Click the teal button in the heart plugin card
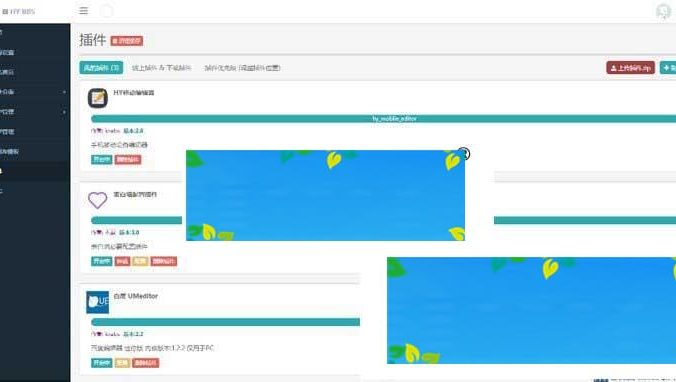 (102, 261)
